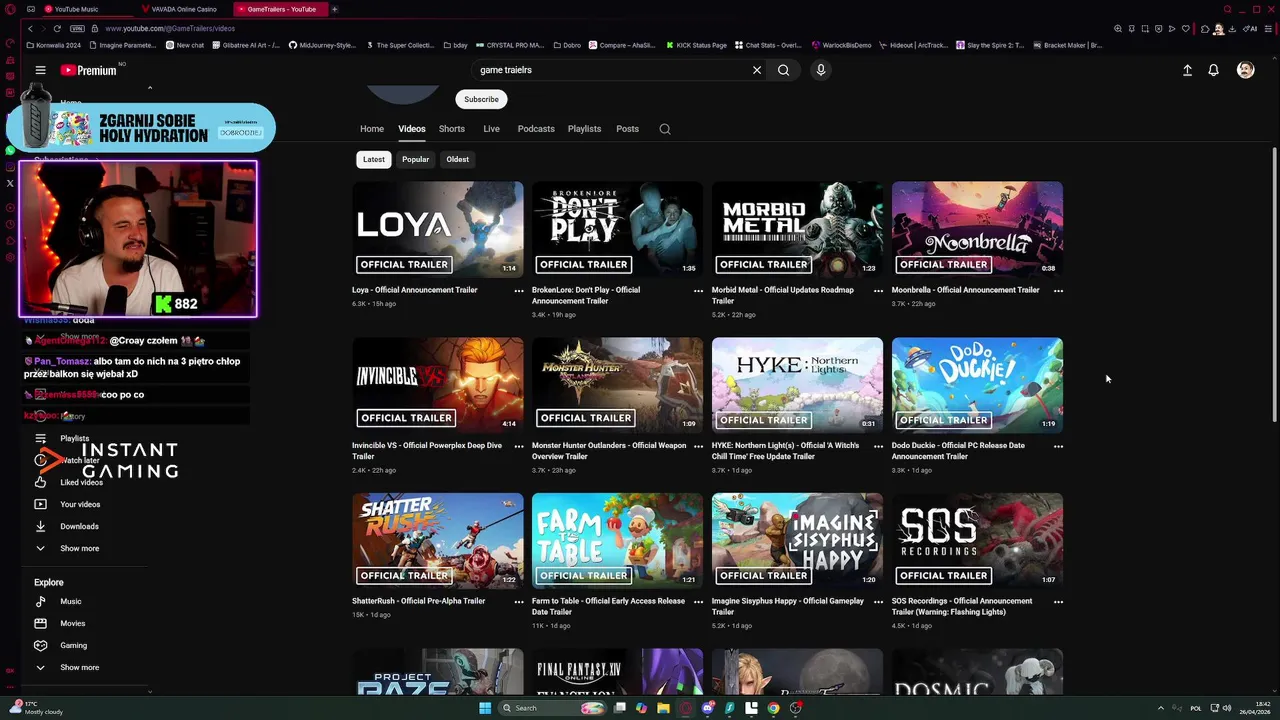
Task: Select the Oldest sort chip
Action: click(457, 159)
